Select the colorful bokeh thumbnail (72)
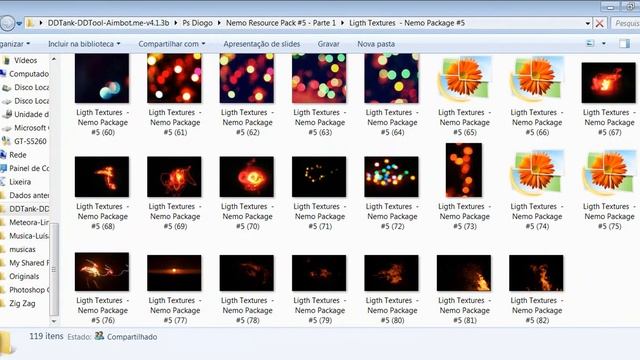Screen dimensions: 640x360 (x=391, y=177)
